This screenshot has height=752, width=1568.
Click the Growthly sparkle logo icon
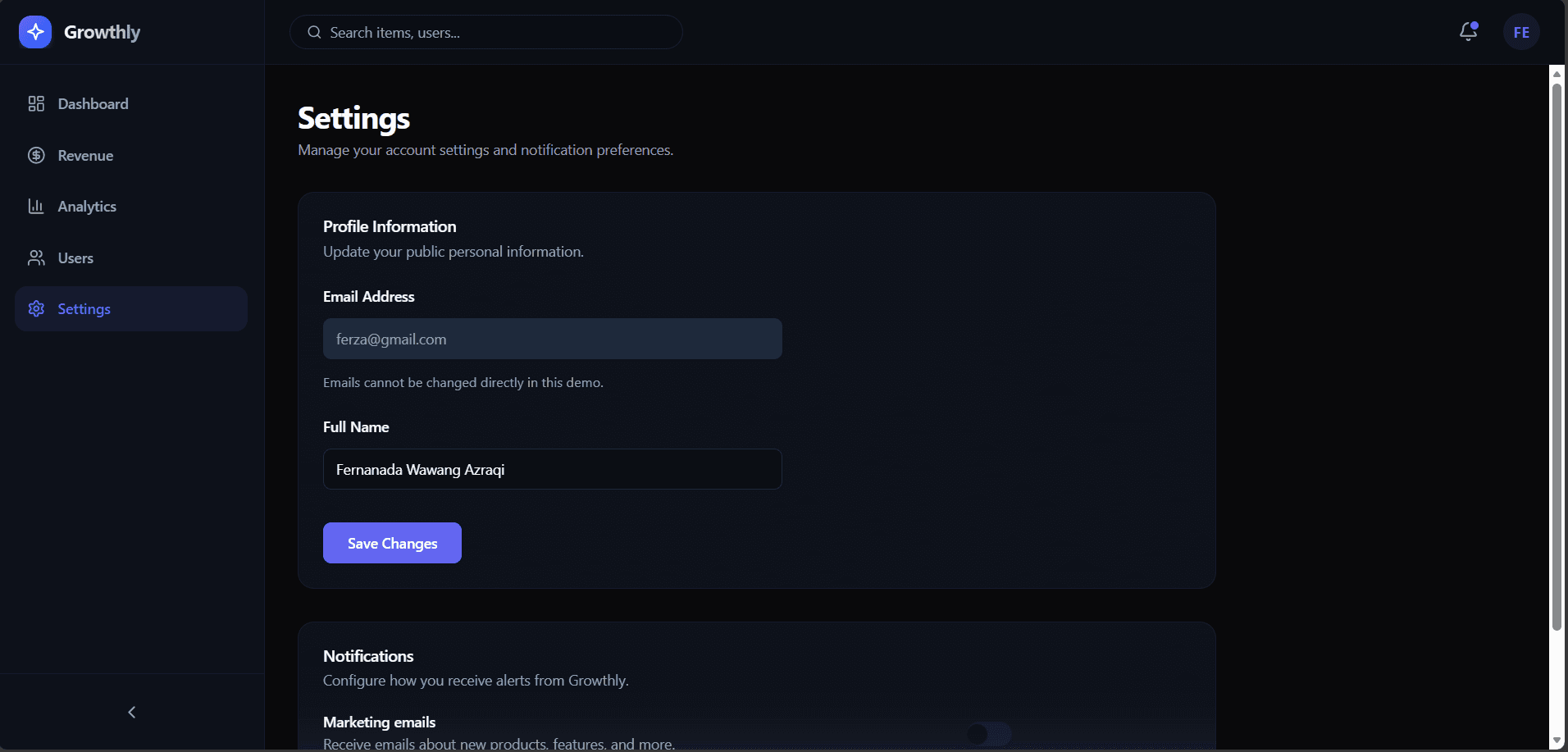35,32
